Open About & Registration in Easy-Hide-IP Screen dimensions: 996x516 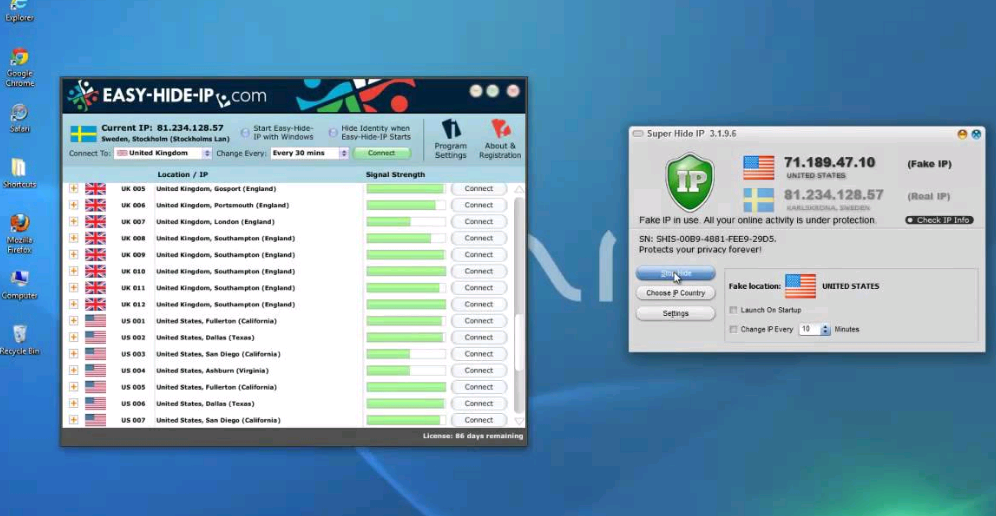pyautogui.click(x=500, y=139)
